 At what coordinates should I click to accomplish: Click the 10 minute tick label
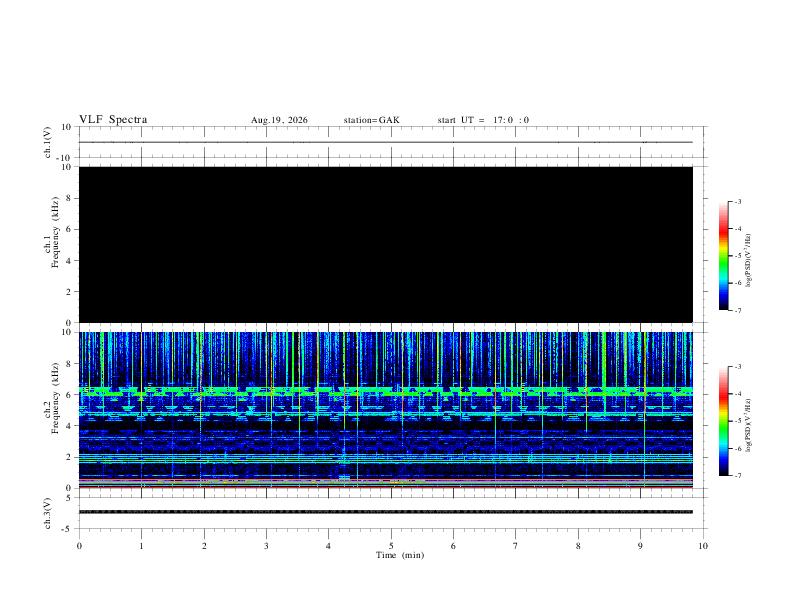[x=703, y=546]
